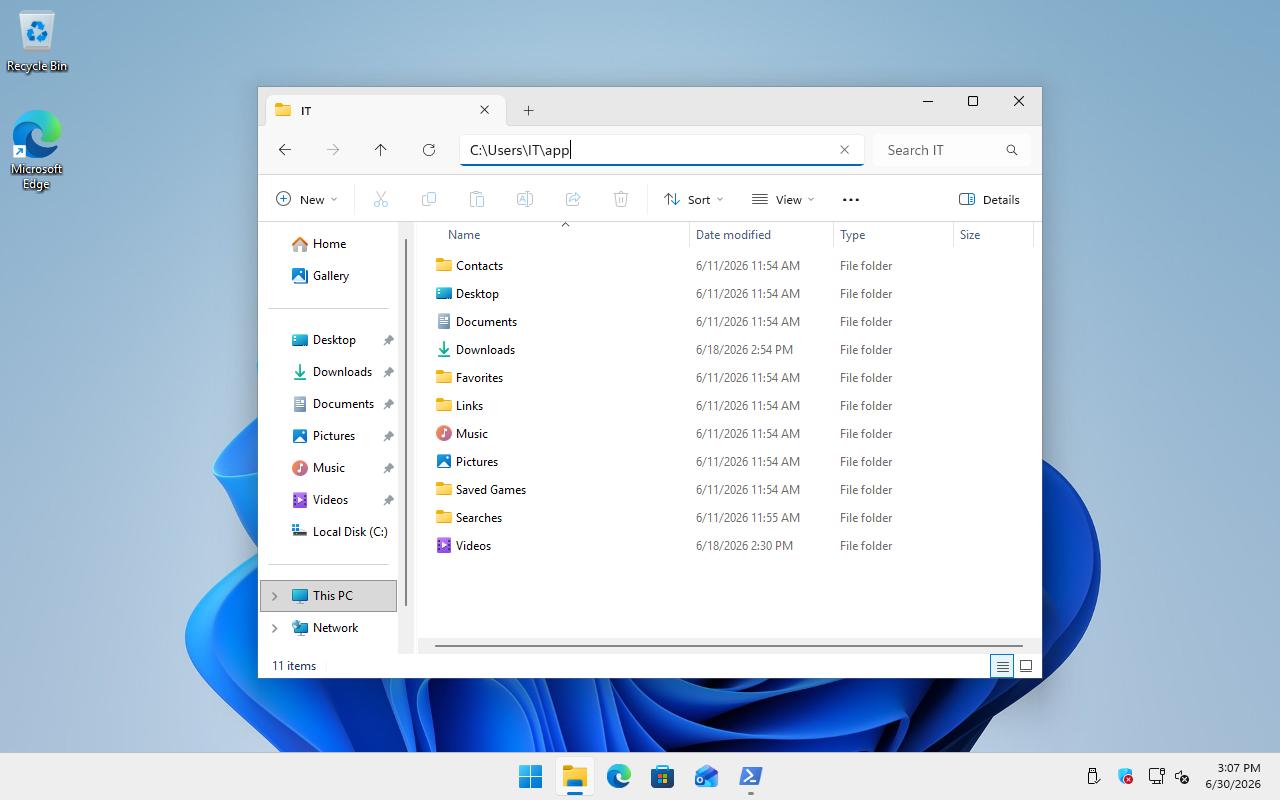Open the See more ellipsis menu
Viewport: 1280px width, 800px height.
click(851, 200)
